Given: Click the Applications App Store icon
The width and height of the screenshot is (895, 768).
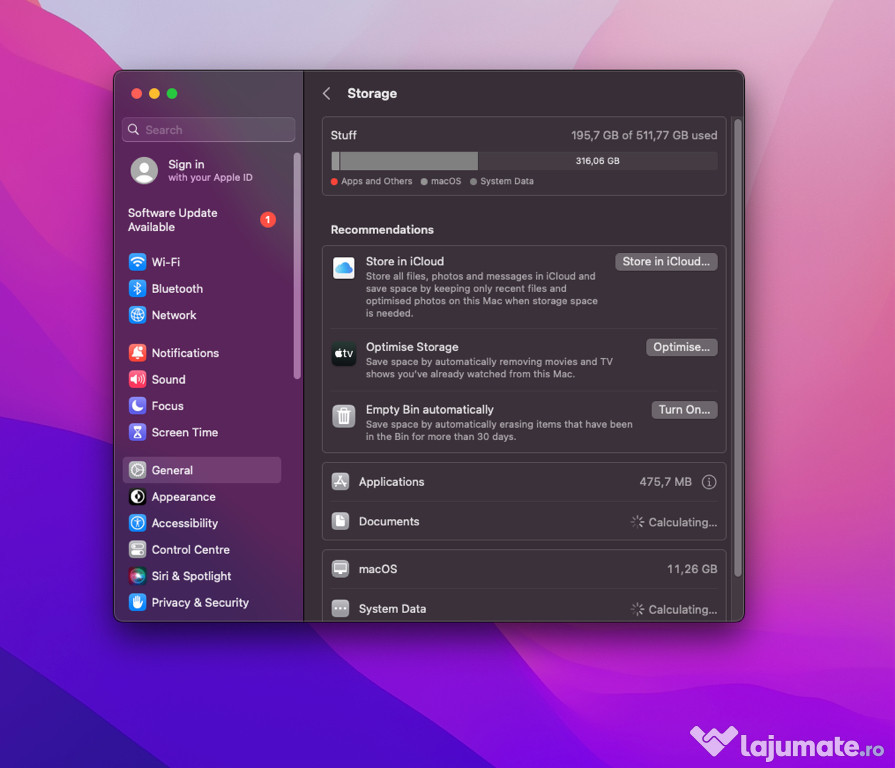Looking at the screenshot, I should 341,482.
